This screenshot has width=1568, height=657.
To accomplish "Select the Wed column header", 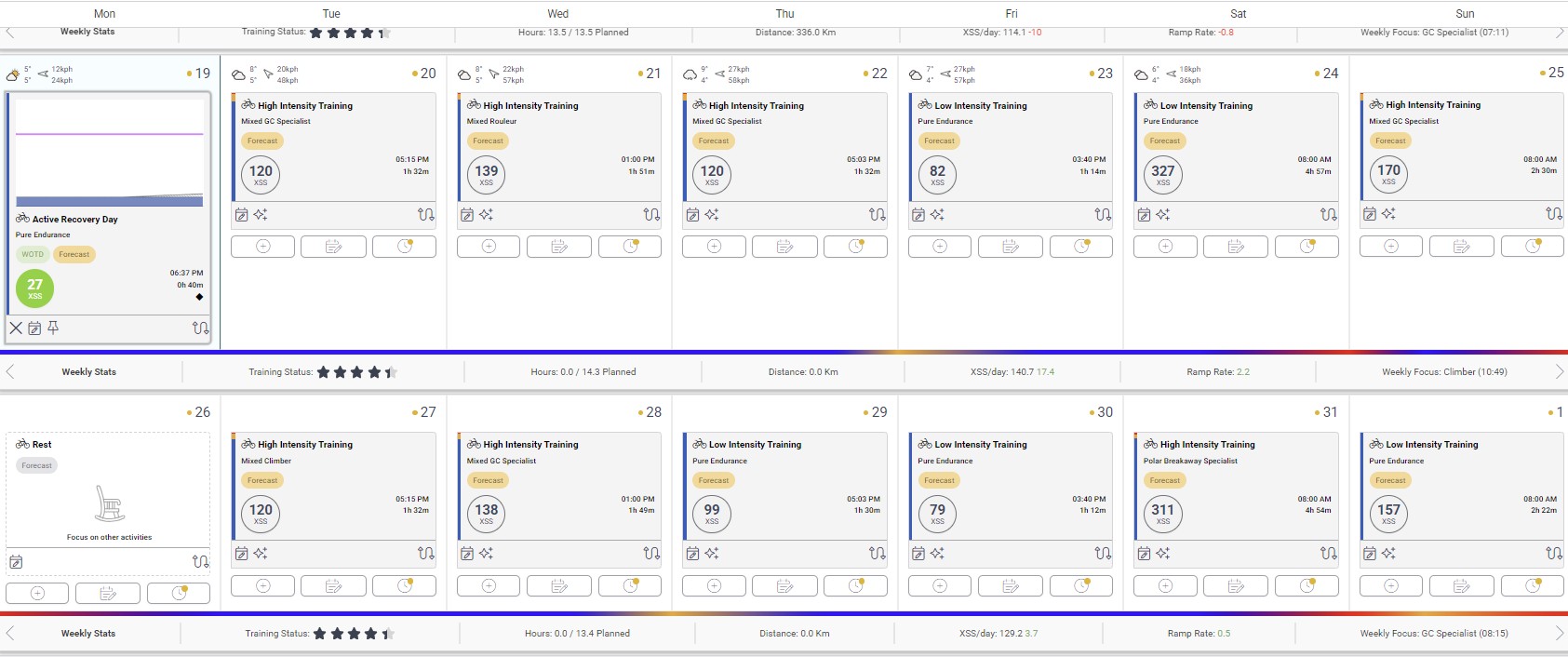I will click(557, 14).
